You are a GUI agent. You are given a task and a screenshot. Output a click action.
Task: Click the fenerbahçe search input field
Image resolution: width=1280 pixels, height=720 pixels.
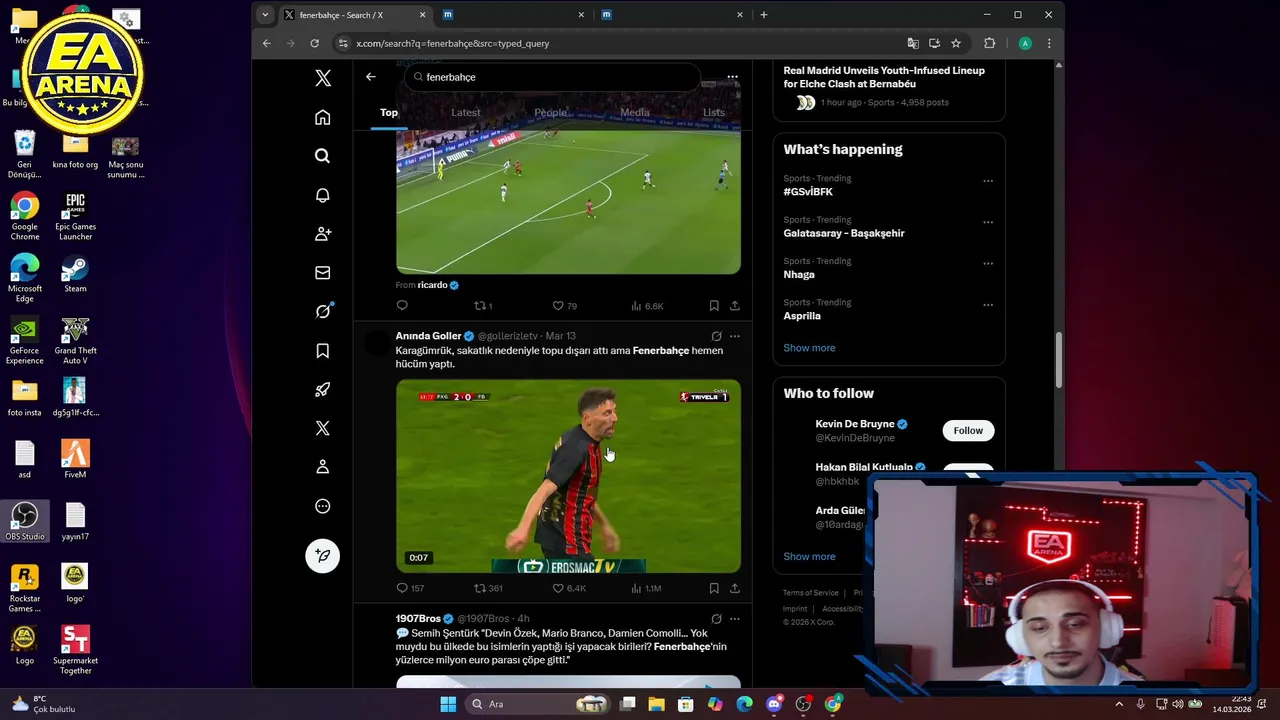point(552,77)
